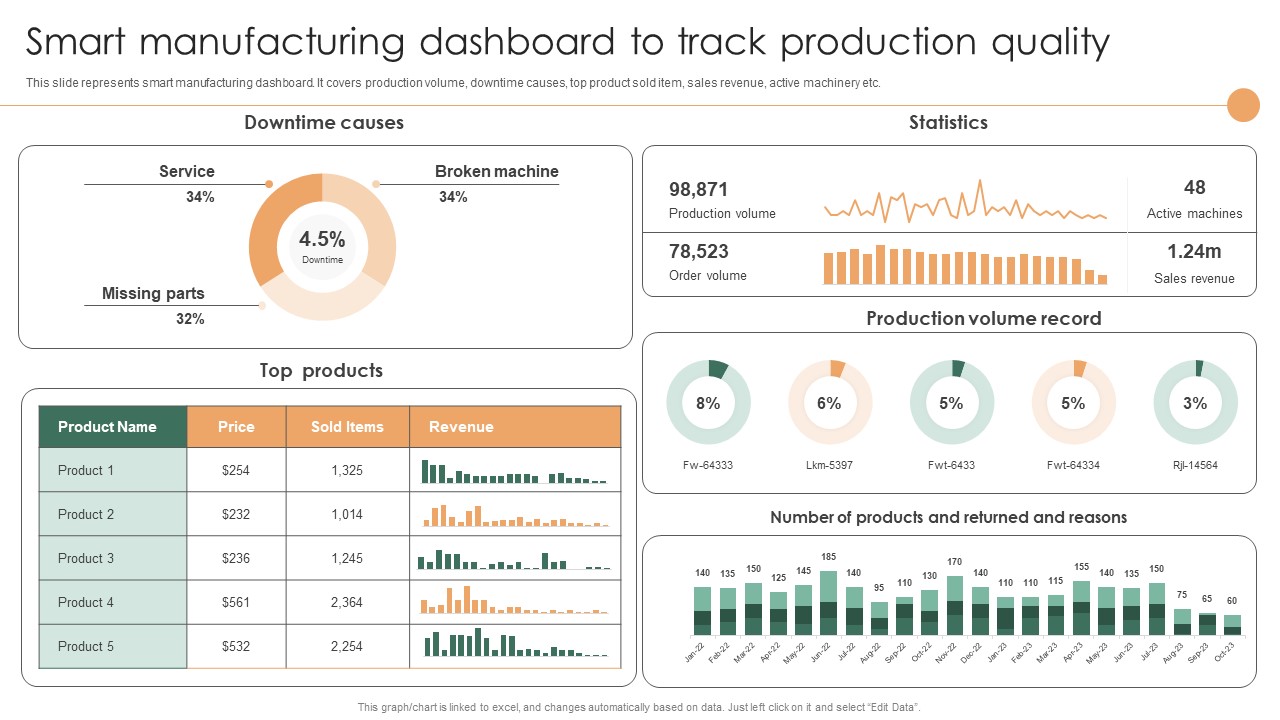
Task: Select the 4.5% Downtime donut center
Action: pos(322,246)
